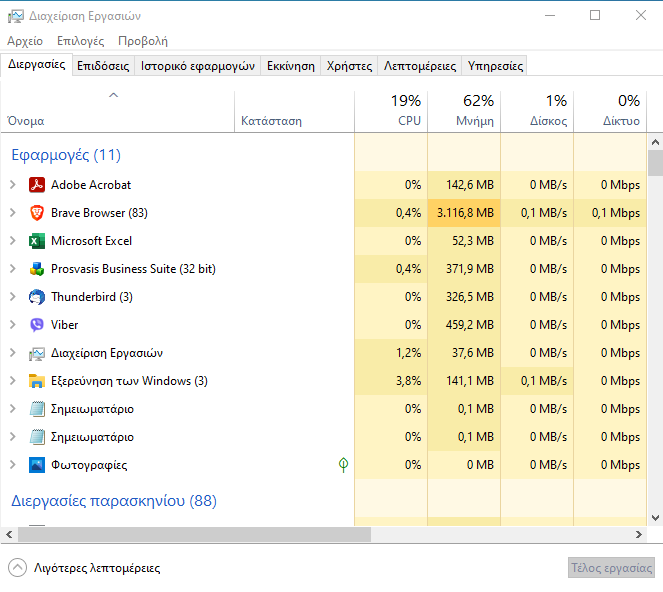This screenshot has width=663, height=592.
Task: Switch to the Υπηρεσίες tab
Action: tap(495, 66)
